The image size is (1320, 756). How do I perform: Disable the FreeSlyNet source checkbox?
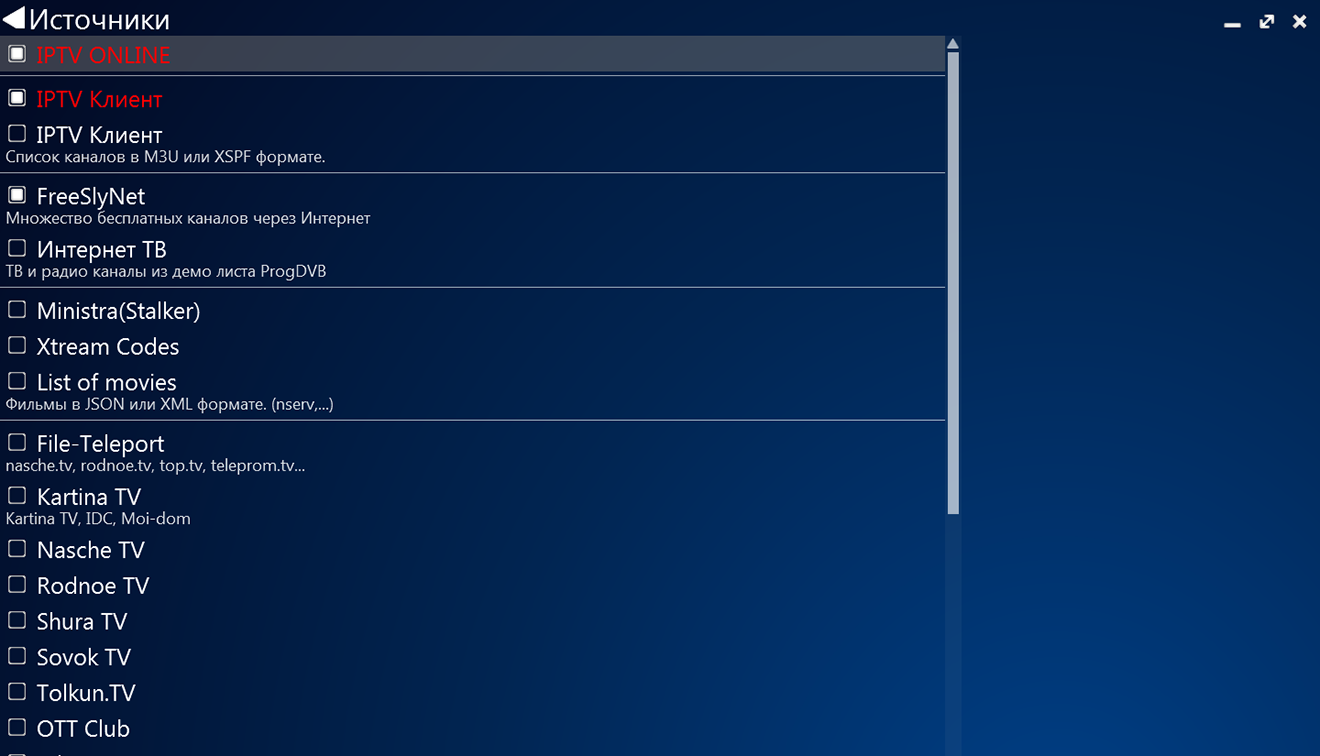17,195
